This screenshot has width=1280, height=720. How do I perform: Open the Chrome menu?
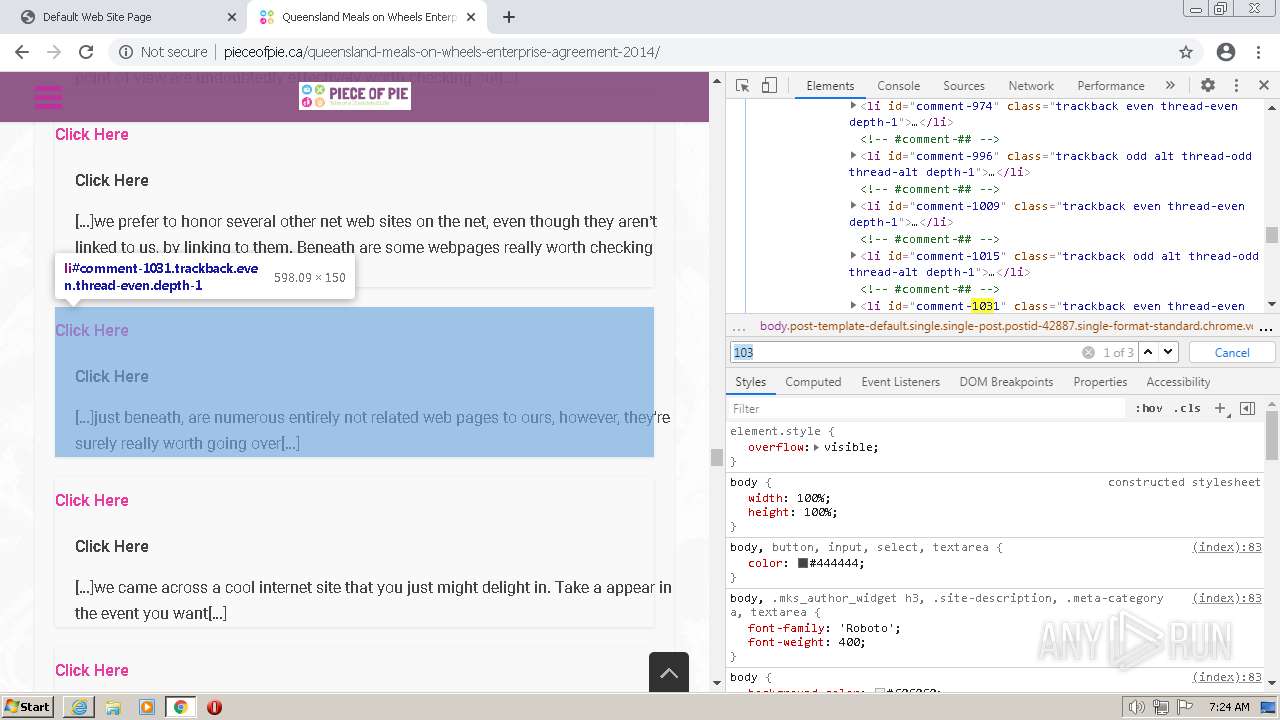(1258, 52)
